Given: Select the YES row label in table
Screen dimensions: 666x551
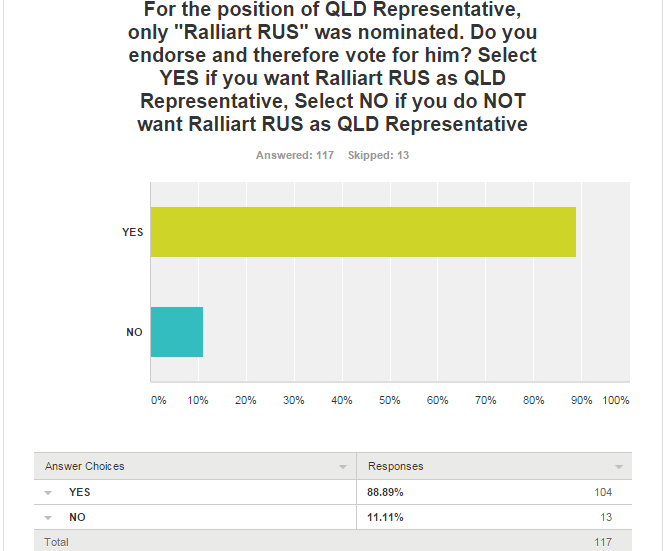Looking at the screenshot, I should click(x=79, y=492).
